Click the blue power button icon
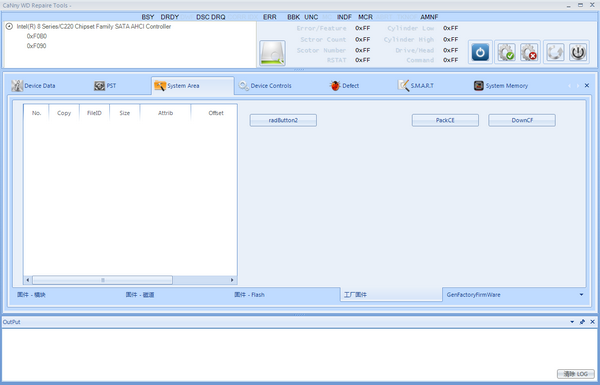 [480, 52]
